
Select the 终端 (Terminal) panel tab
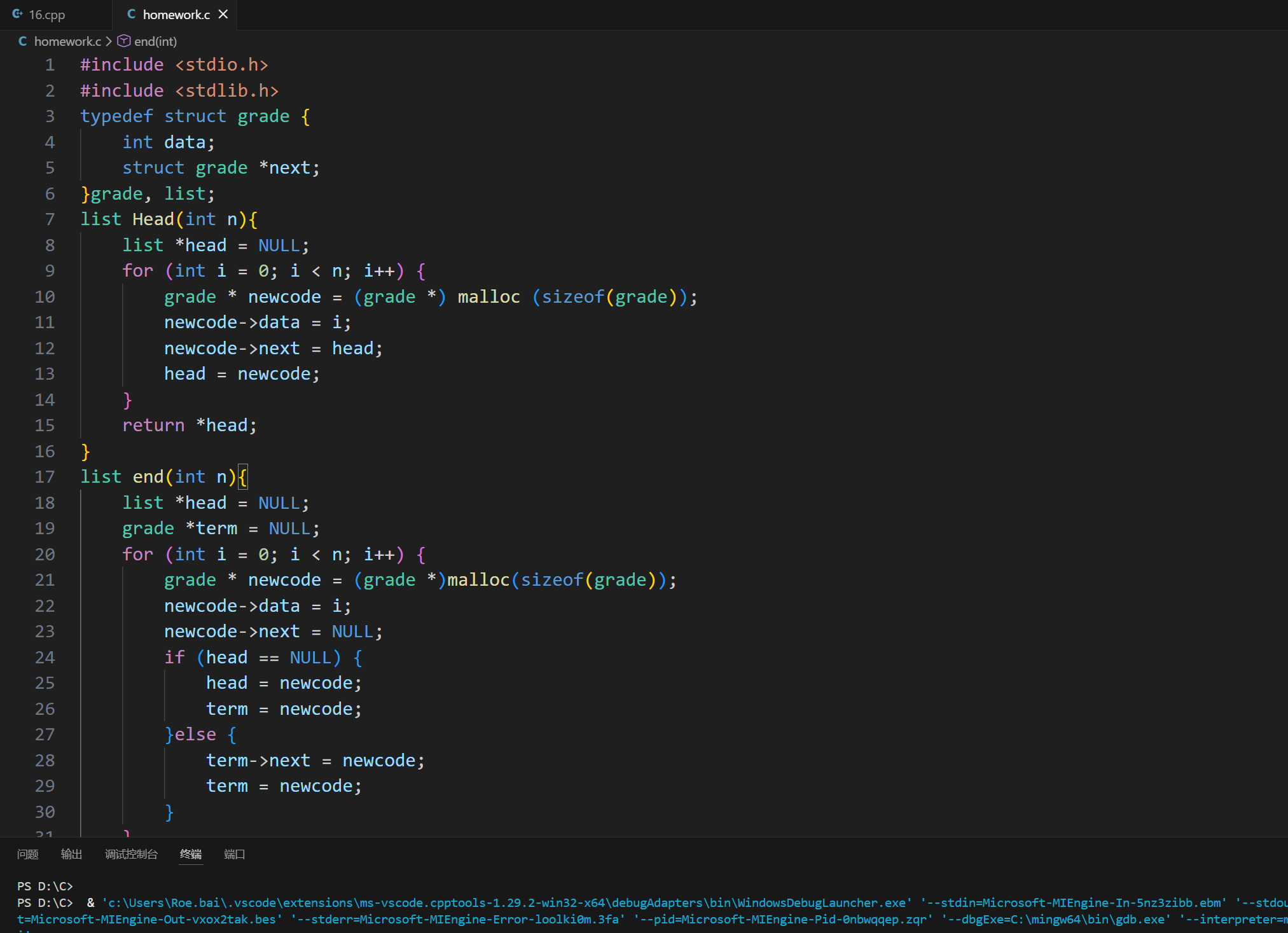point(191,854)
